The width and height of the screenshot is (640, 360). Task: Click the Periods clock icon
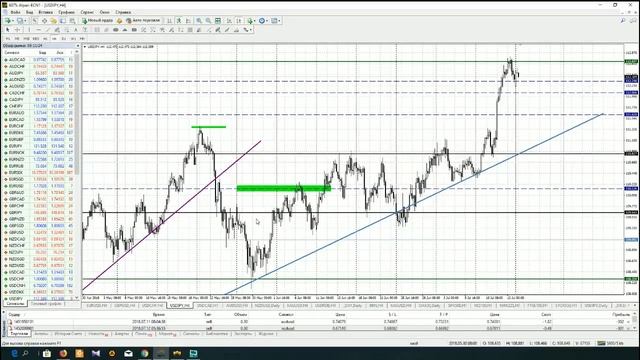click(x=262, y=20)
